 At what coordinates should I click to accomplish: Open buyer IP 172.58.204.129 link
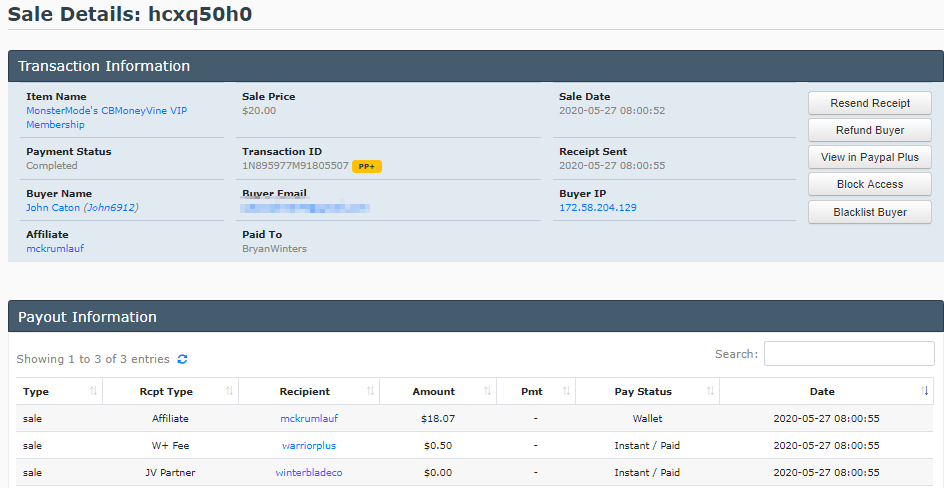tap(598, 208)
